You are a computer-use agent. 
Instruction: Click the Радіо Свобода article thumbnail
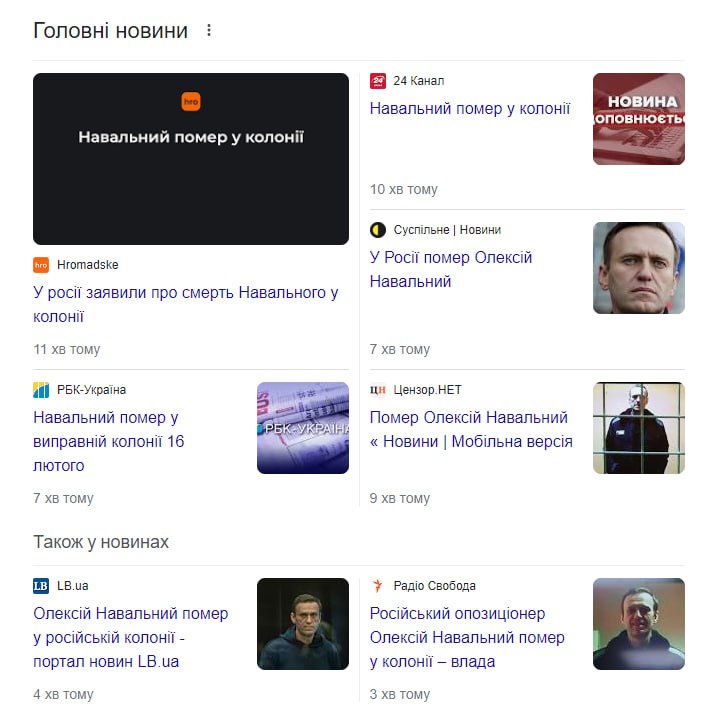(638, 624)
